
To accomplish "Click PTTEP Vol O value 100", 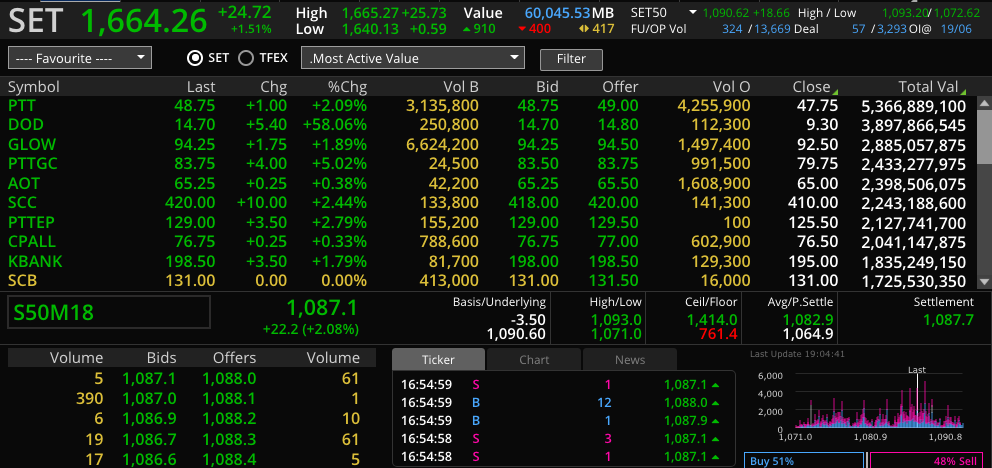I will point(737,223).
